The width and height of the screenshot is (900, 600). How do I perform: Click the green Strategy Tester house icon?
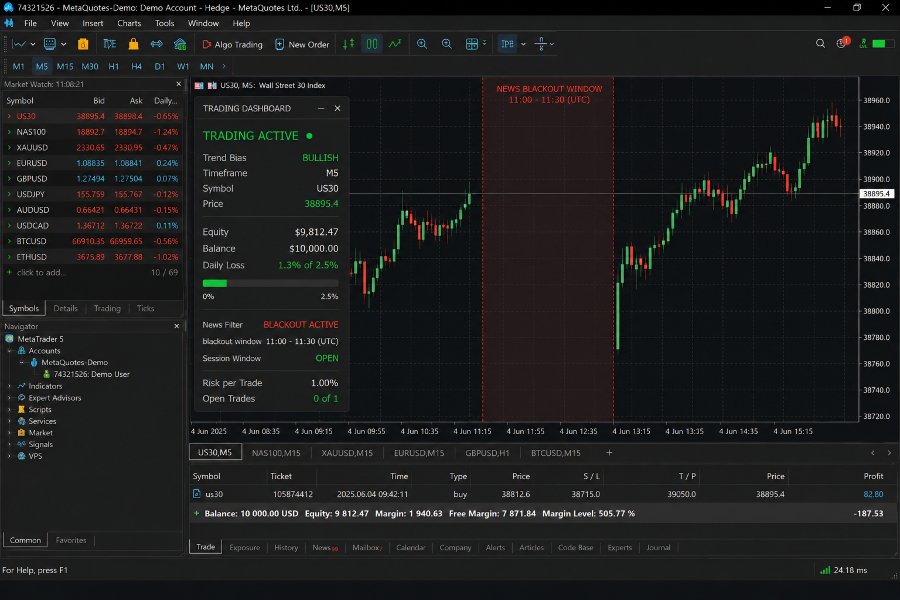coord(180,44)
